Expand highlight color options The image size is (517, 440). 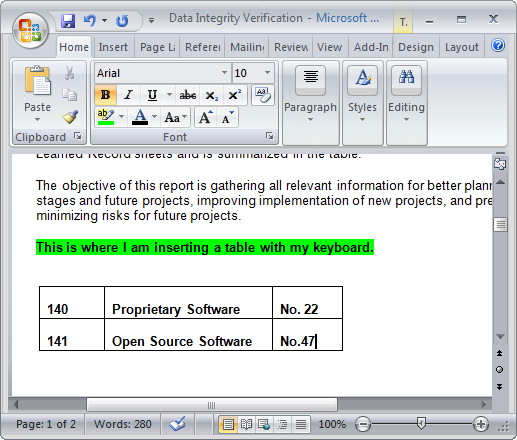[x=121, y=117]
